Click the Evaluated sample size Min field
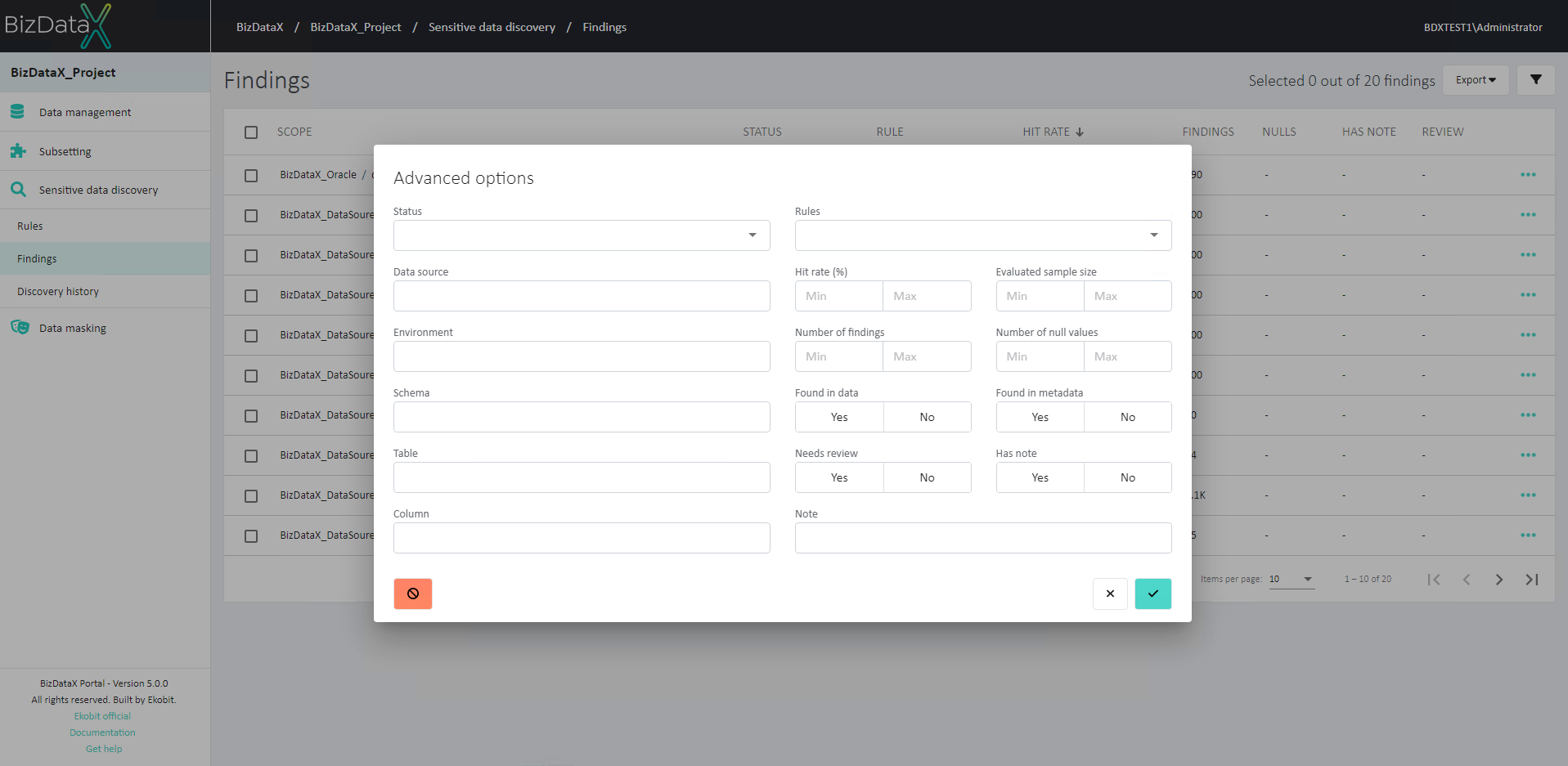1568x766 pixels. coord(1040,296)
